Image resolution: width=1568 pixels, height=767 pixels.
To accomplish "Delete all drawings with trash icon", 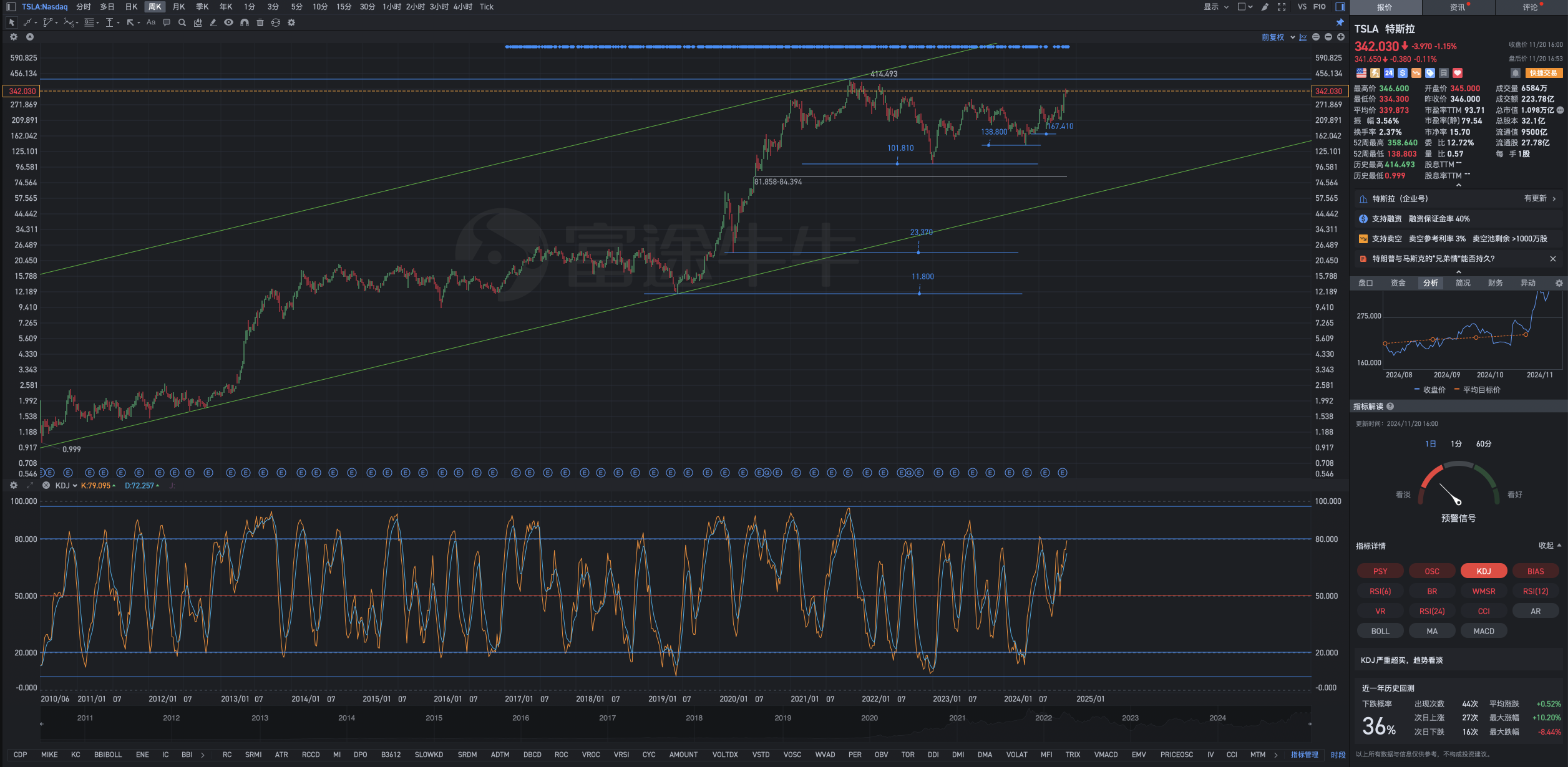I will [260, 22].
